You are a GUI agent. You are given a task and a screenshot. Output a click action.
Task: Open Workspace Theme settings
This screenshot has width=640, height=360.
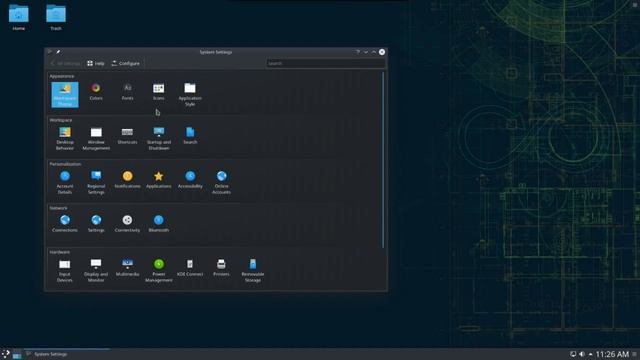coord(65,95)
